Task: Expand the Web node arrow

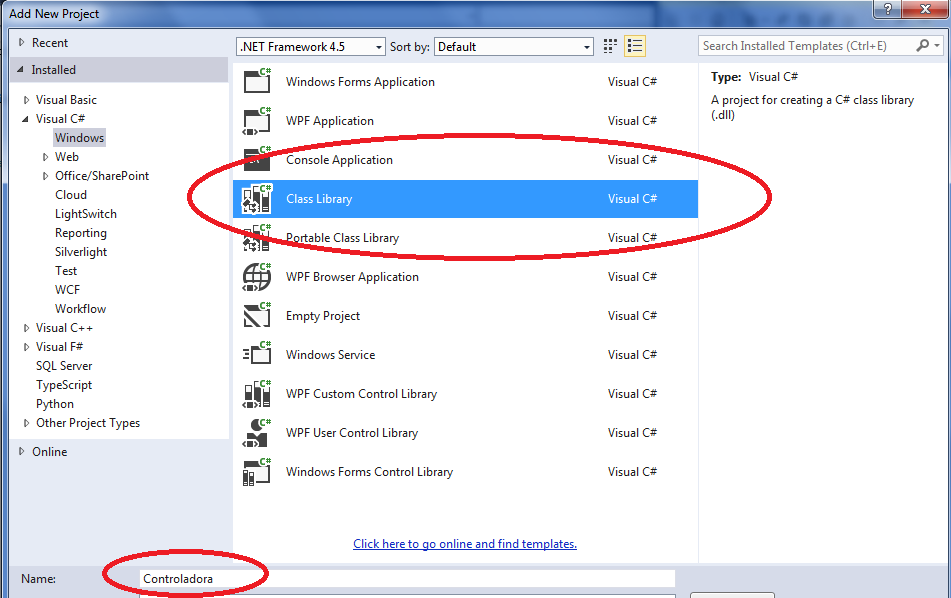Action: pyautogui.click(x=45, y=157)
